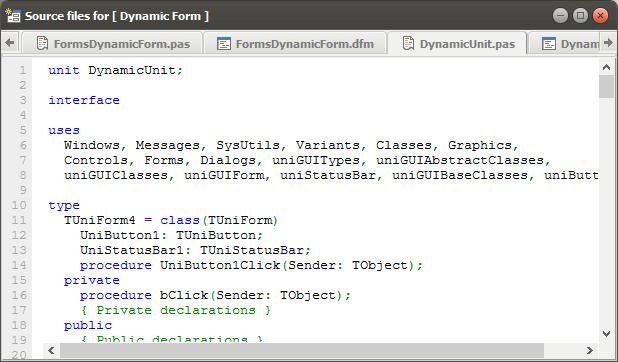Click the window title icon

point(13,15)
